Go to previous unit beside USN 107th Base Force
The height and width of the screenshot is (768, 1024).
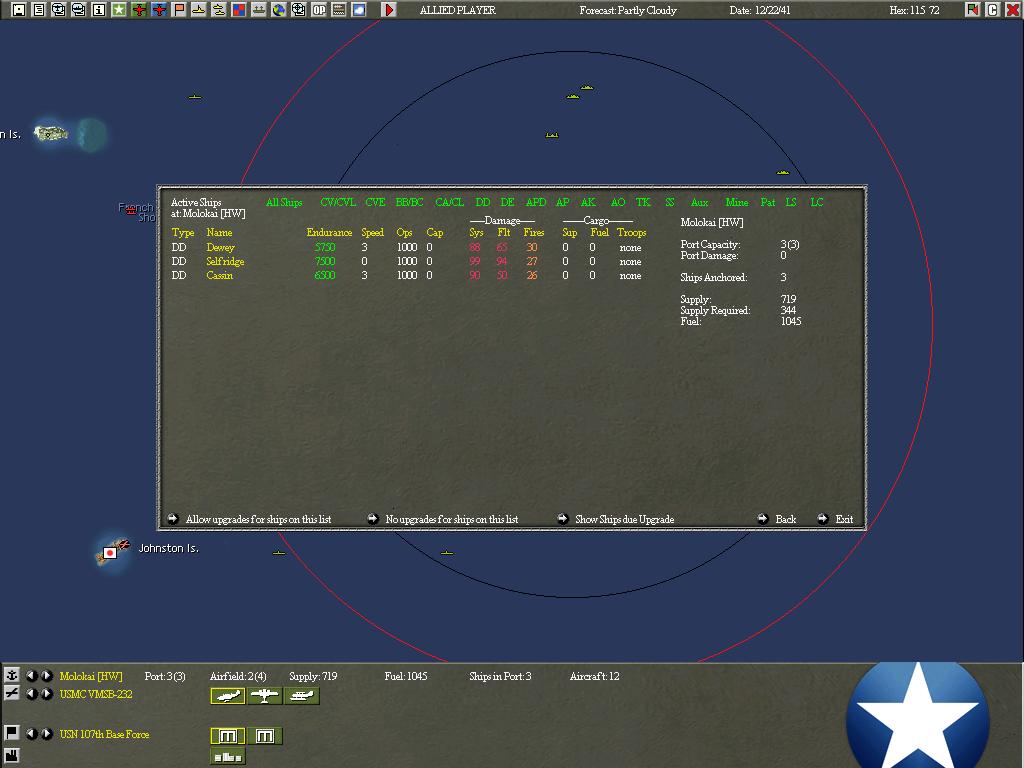[x=31, y=733]
